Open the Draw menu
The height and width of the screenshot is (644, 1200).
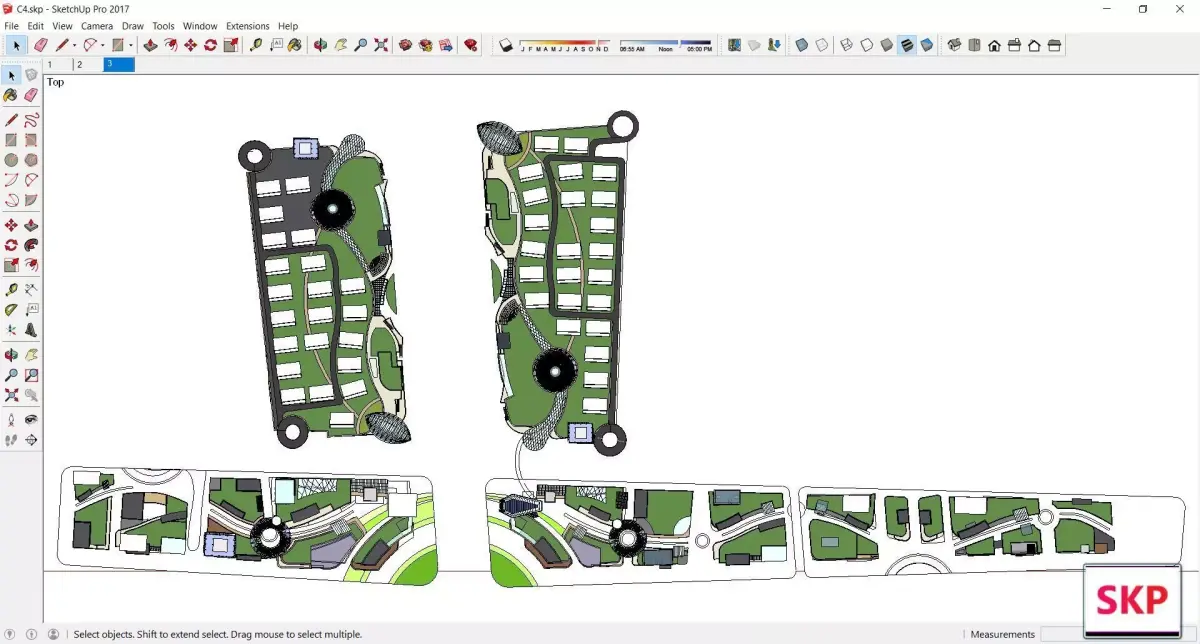pyautogui.click(x=133, y=26)
